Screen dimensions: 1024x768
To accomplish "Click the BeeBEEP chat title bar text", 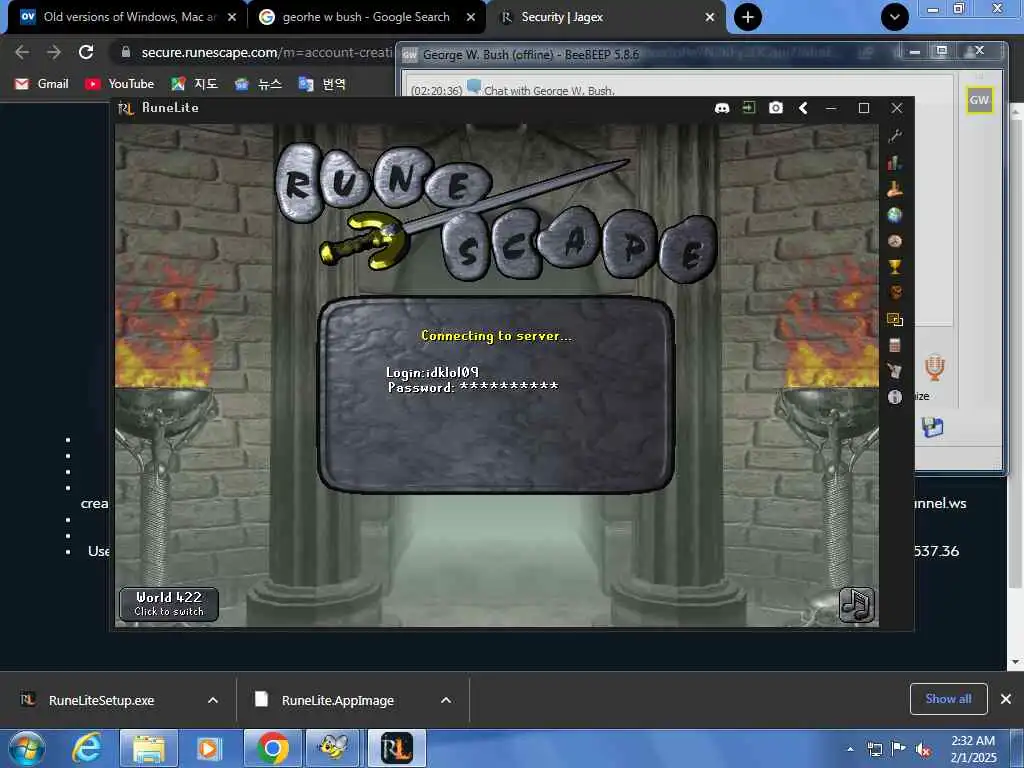I will pyautogui.click(x=530, y=54).
